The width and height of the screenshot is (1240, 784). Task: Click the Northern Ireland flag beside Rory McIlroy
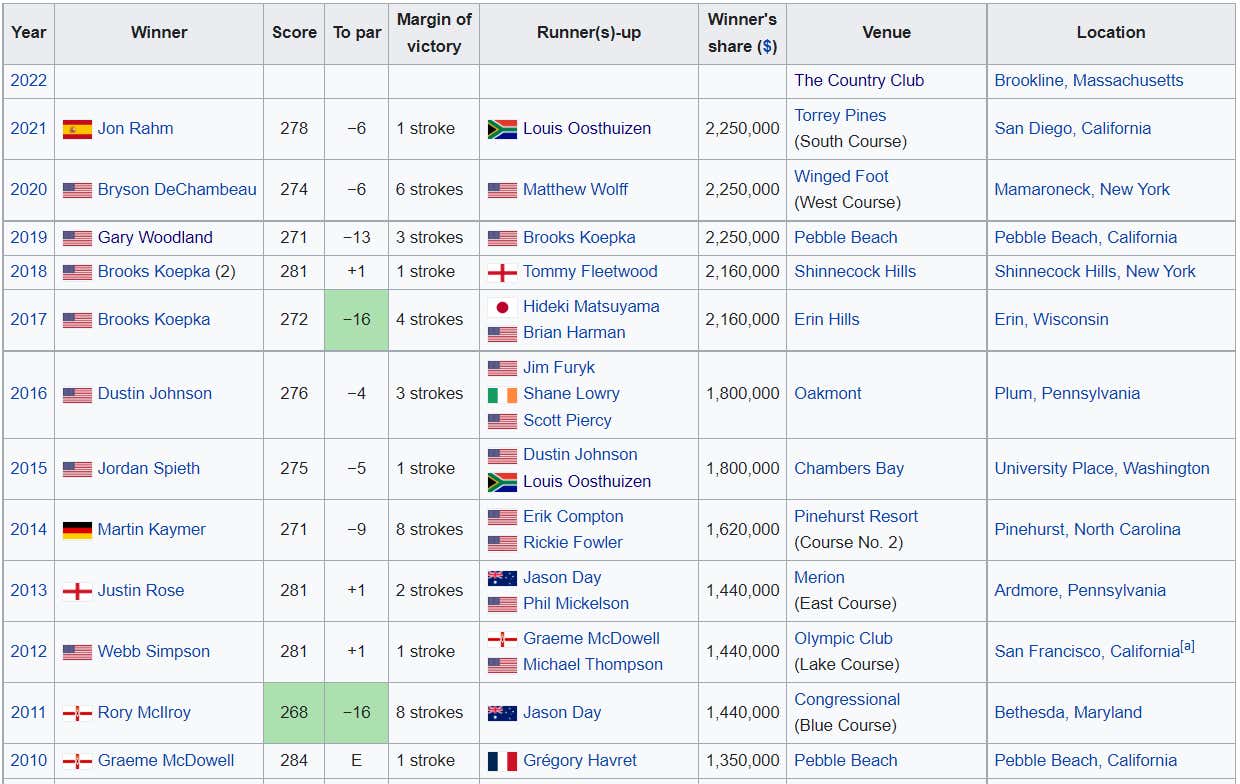[x=77, y=713]
